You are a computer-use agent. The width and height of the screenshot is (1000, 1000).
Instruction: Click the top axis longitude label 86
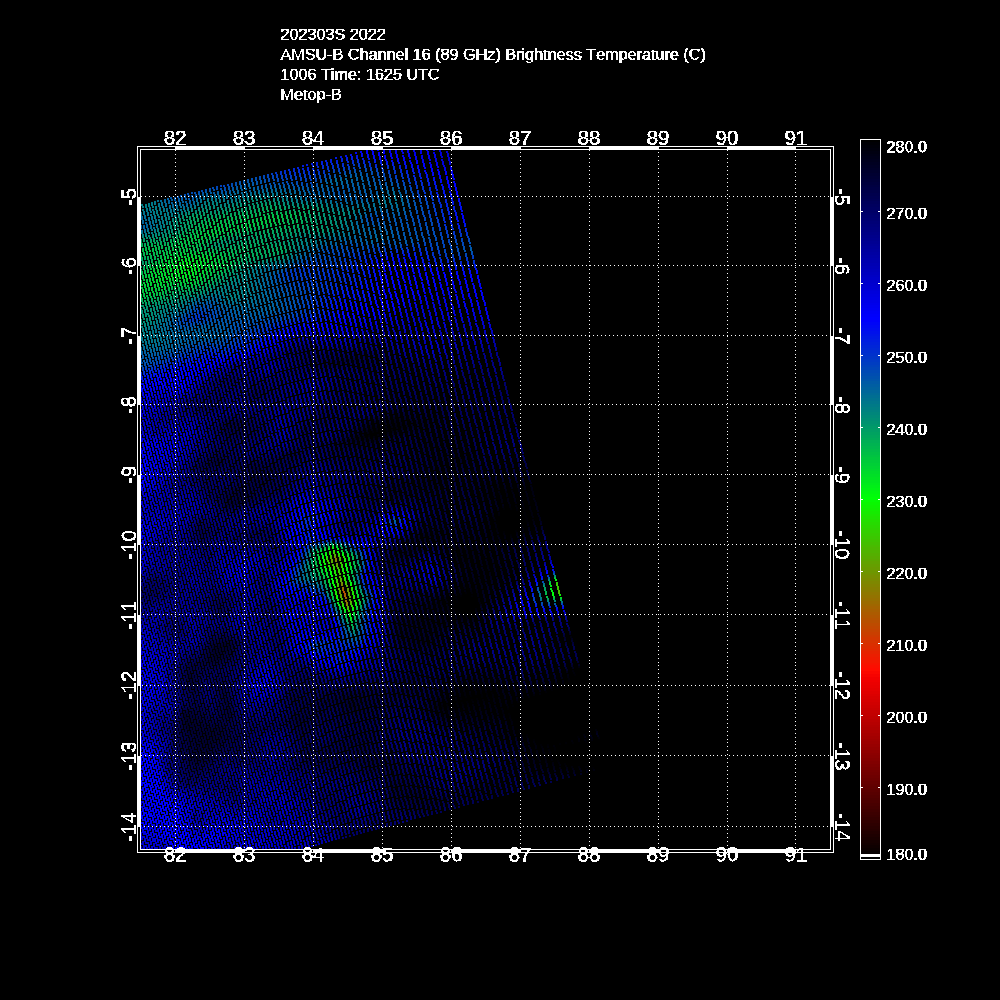pos(451,138)
